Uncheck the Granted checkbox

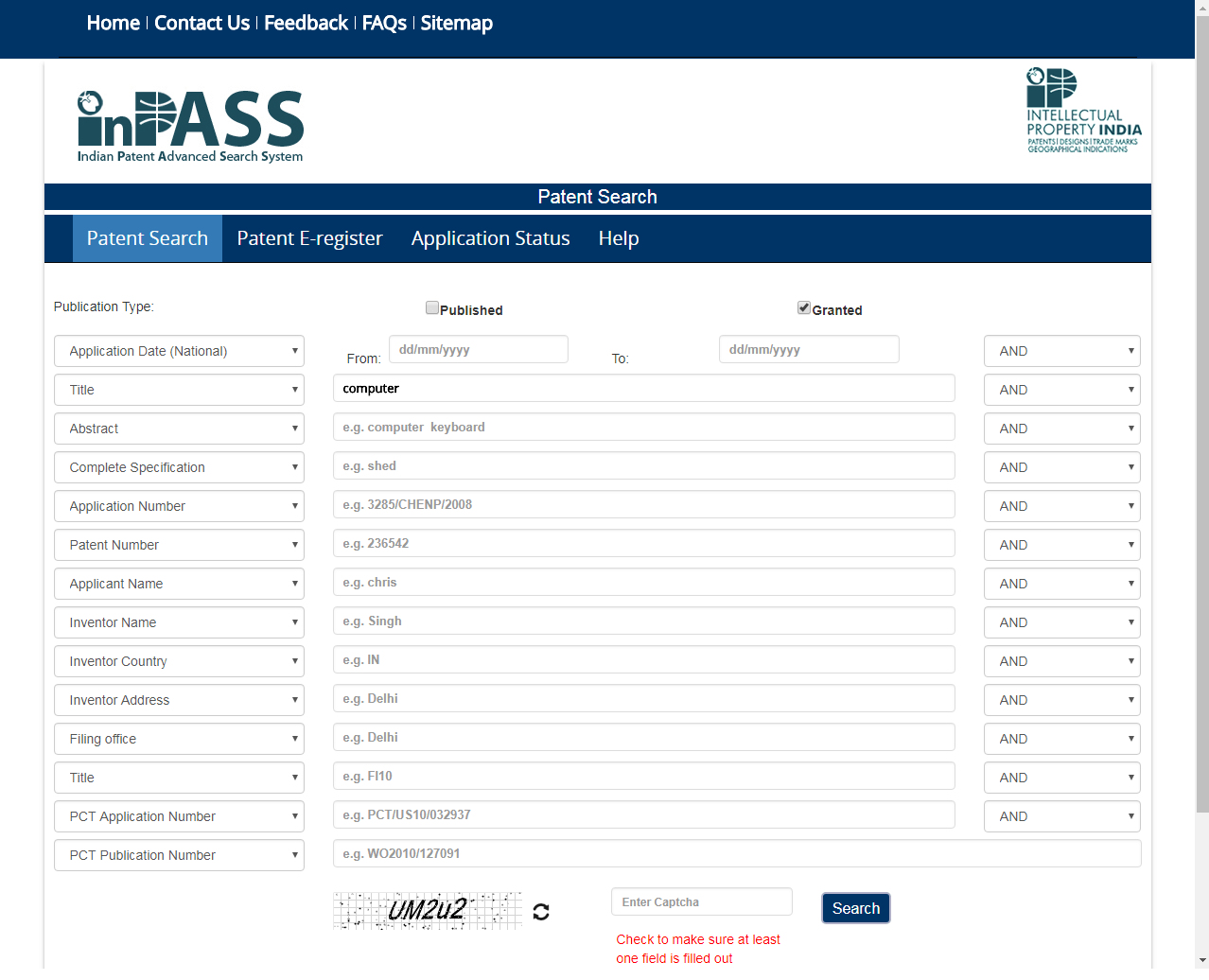pos(803,306)
